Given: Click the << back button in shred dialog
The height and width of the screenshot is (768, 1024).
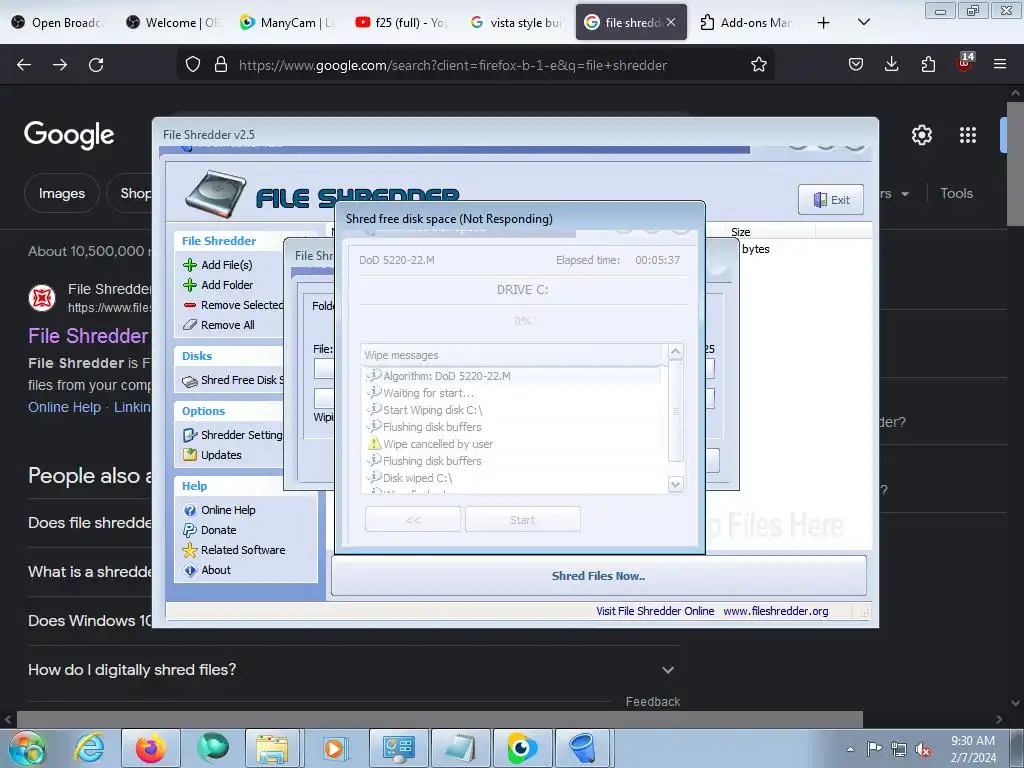Looking at the screenshot, I should [413, 520].
